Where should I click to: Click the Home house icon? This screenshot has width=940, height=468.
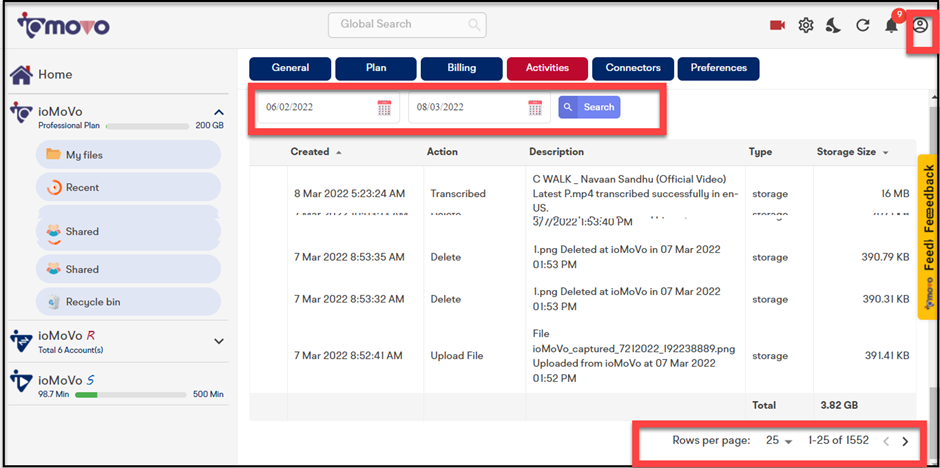pyautogui.click(x=21, y=74)
